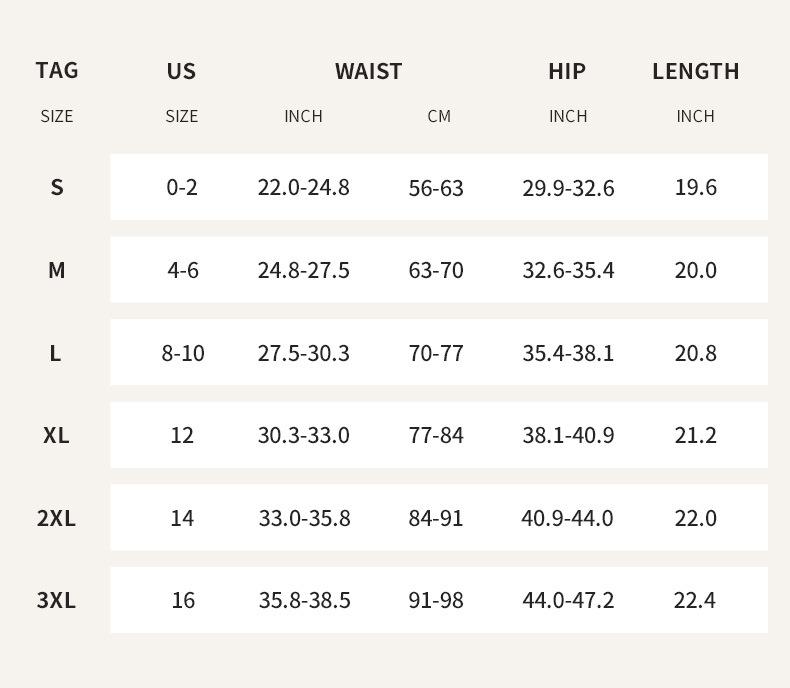The image size is (790, 688).
Task: Select the M tag size label
Action: click(57, 270)
